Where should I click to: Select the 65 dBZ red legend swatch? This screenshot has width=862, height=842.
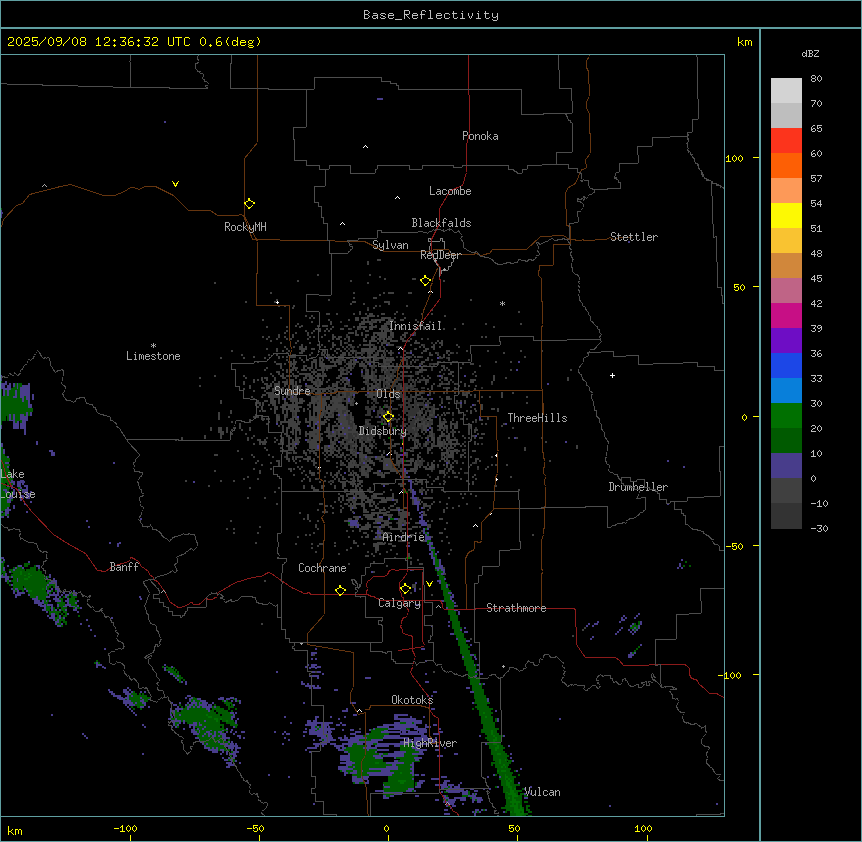click(x=786, y=140)
